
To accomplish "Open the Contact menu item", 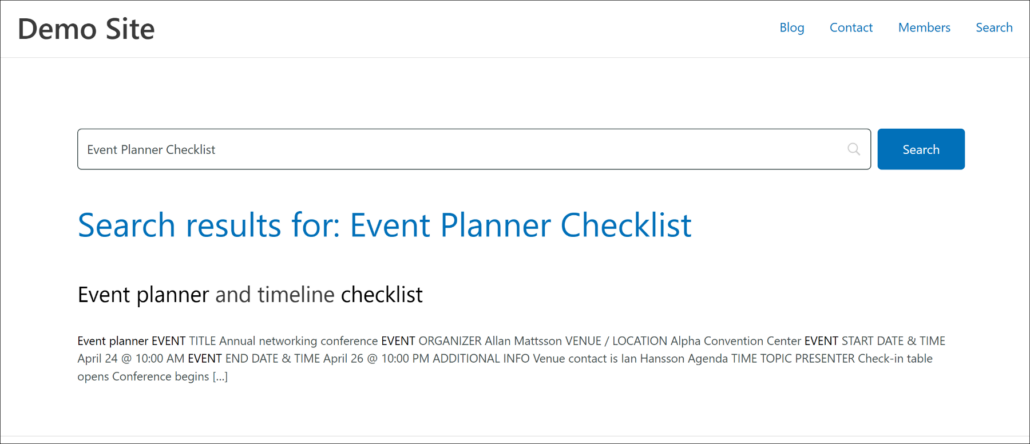I will [x=851, y=28].
